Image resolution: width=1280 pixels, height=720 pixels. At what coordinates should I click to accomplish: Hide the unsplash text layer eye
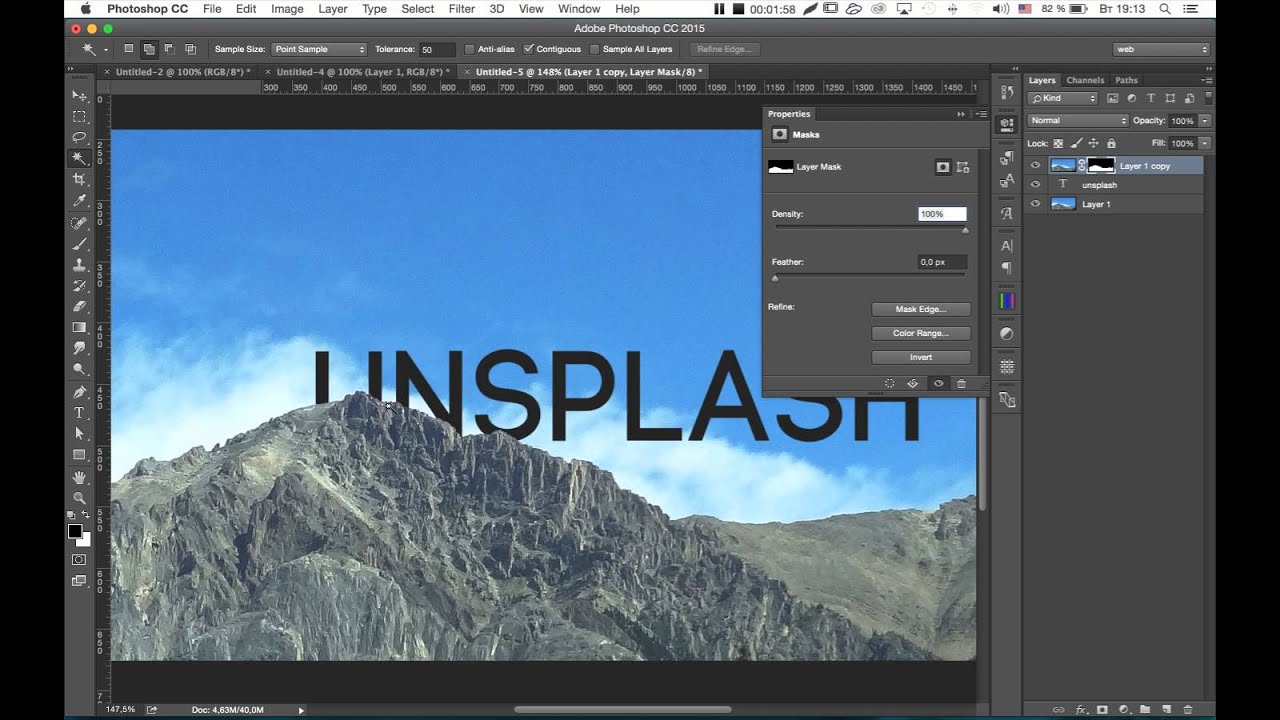[1035, 185]
